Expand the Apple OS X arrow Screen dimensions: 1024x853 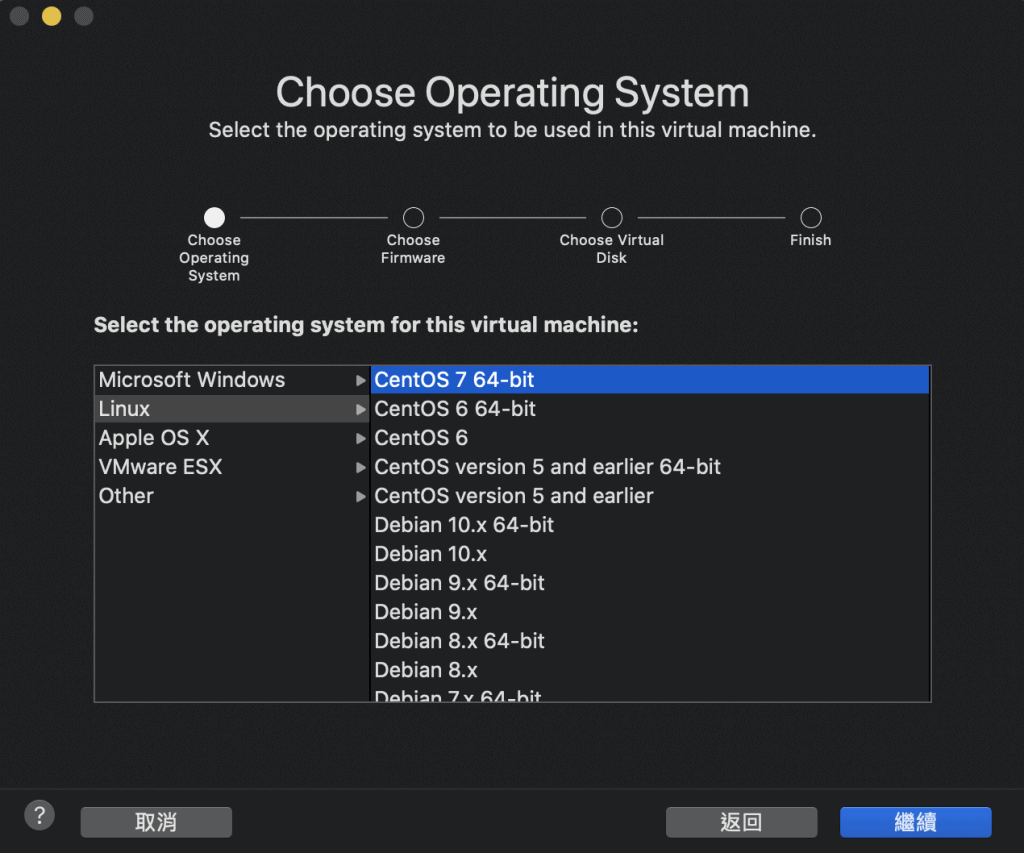pos(360,438)
